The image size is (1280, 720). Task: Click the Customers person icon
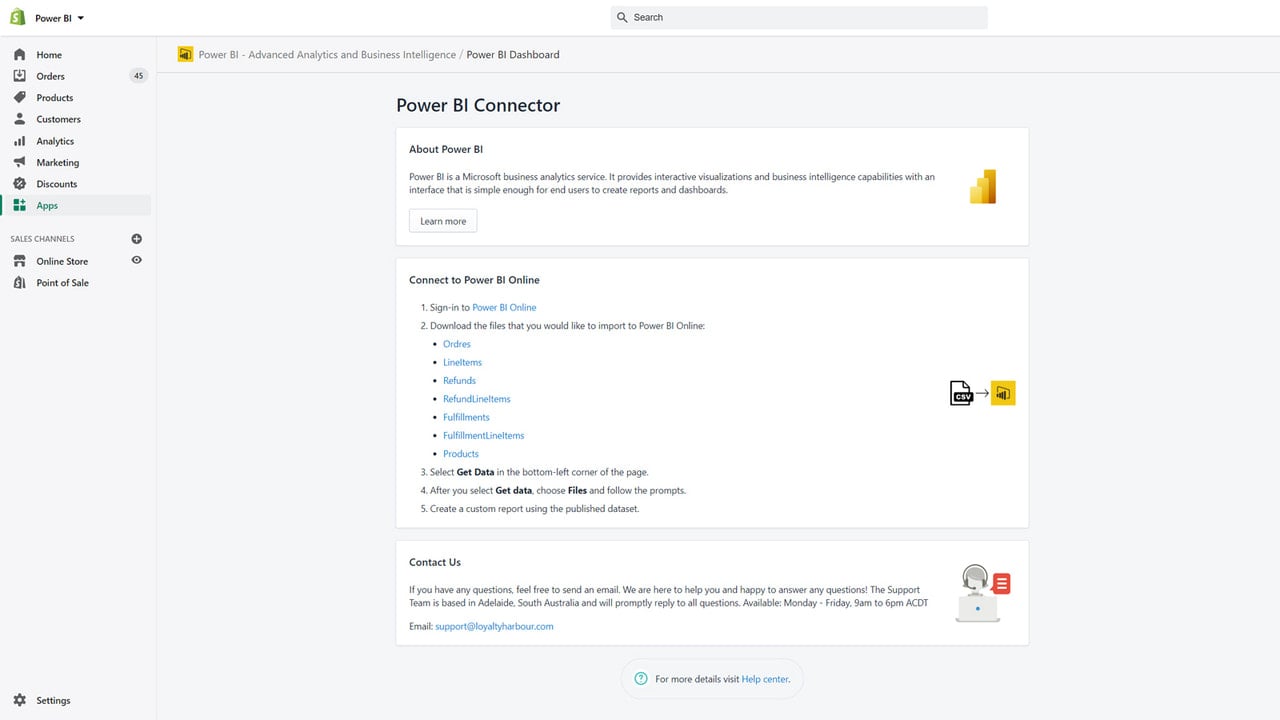(19, 119)
